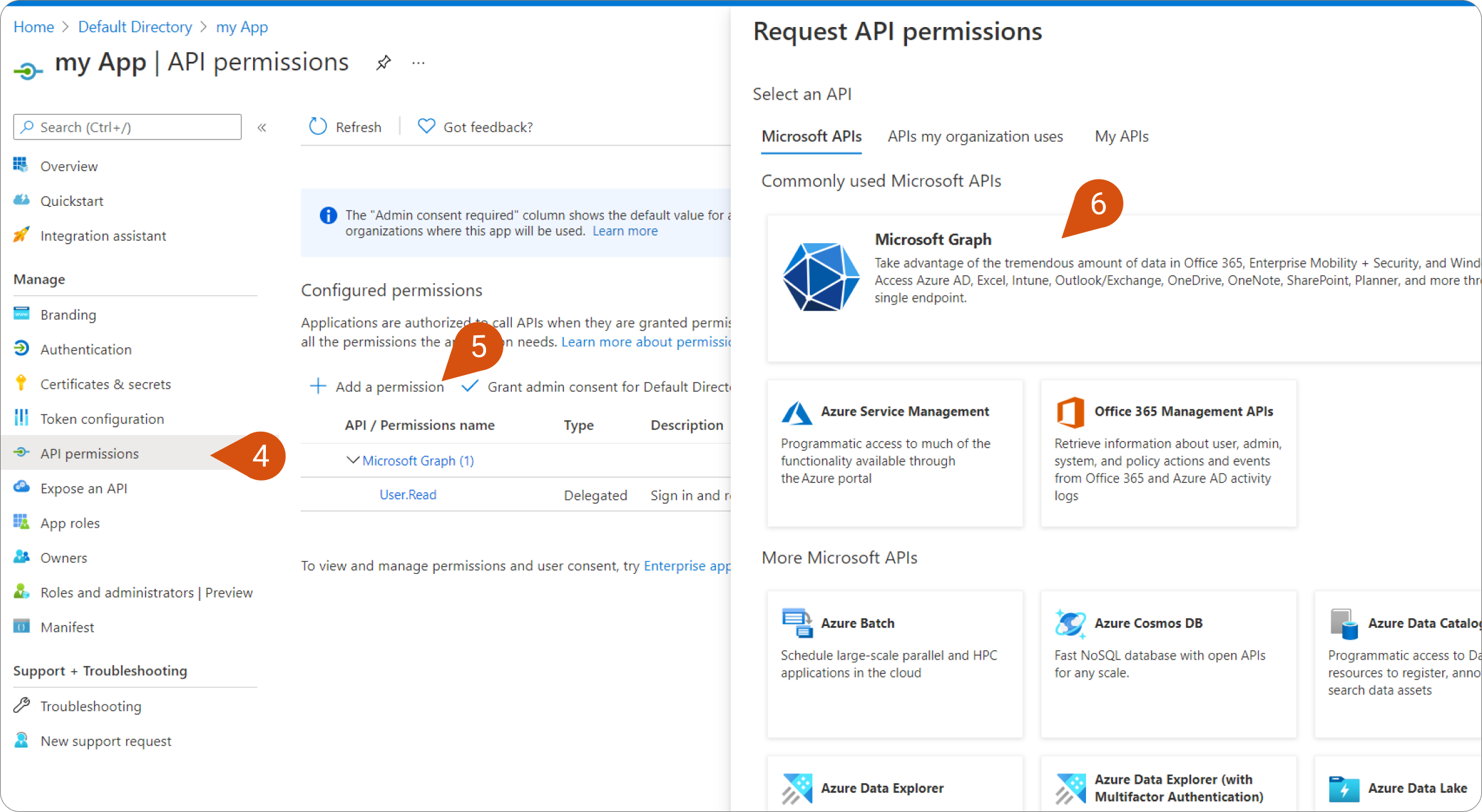Open the ellipsis more options menu
1482x812 pixels.
(x=418, y=63)
